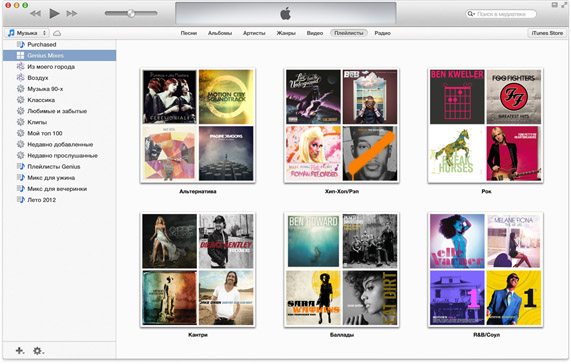
Task: Click the Лето 2012 text in sidebar
Action: (42, 200)
